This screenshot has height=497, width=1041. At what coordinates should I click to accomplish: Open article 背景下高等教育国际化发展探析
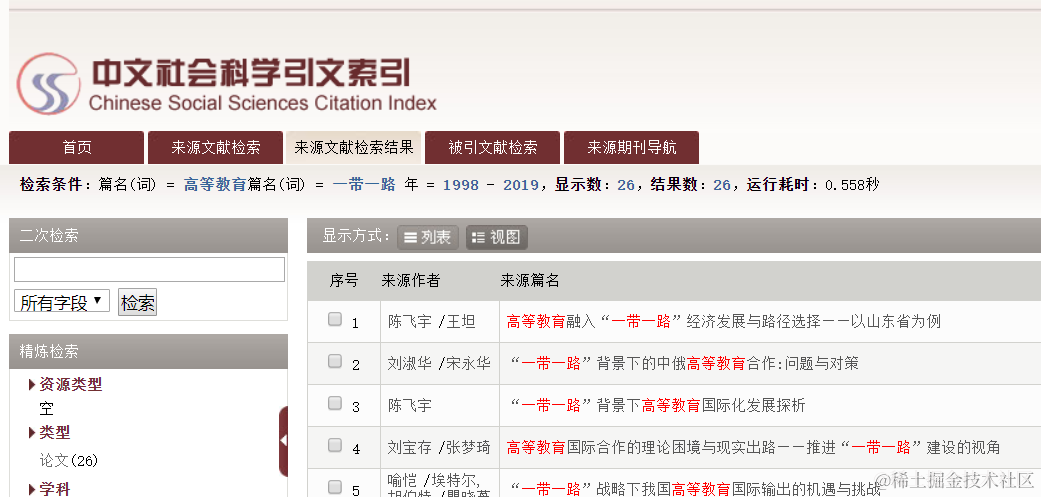(x=657, y=405)
